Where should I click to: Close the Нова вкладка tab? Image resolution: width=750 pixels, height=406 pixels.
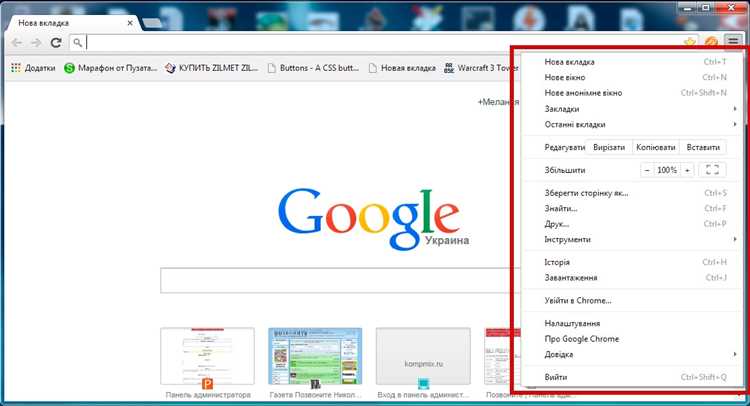click(130, 22)
